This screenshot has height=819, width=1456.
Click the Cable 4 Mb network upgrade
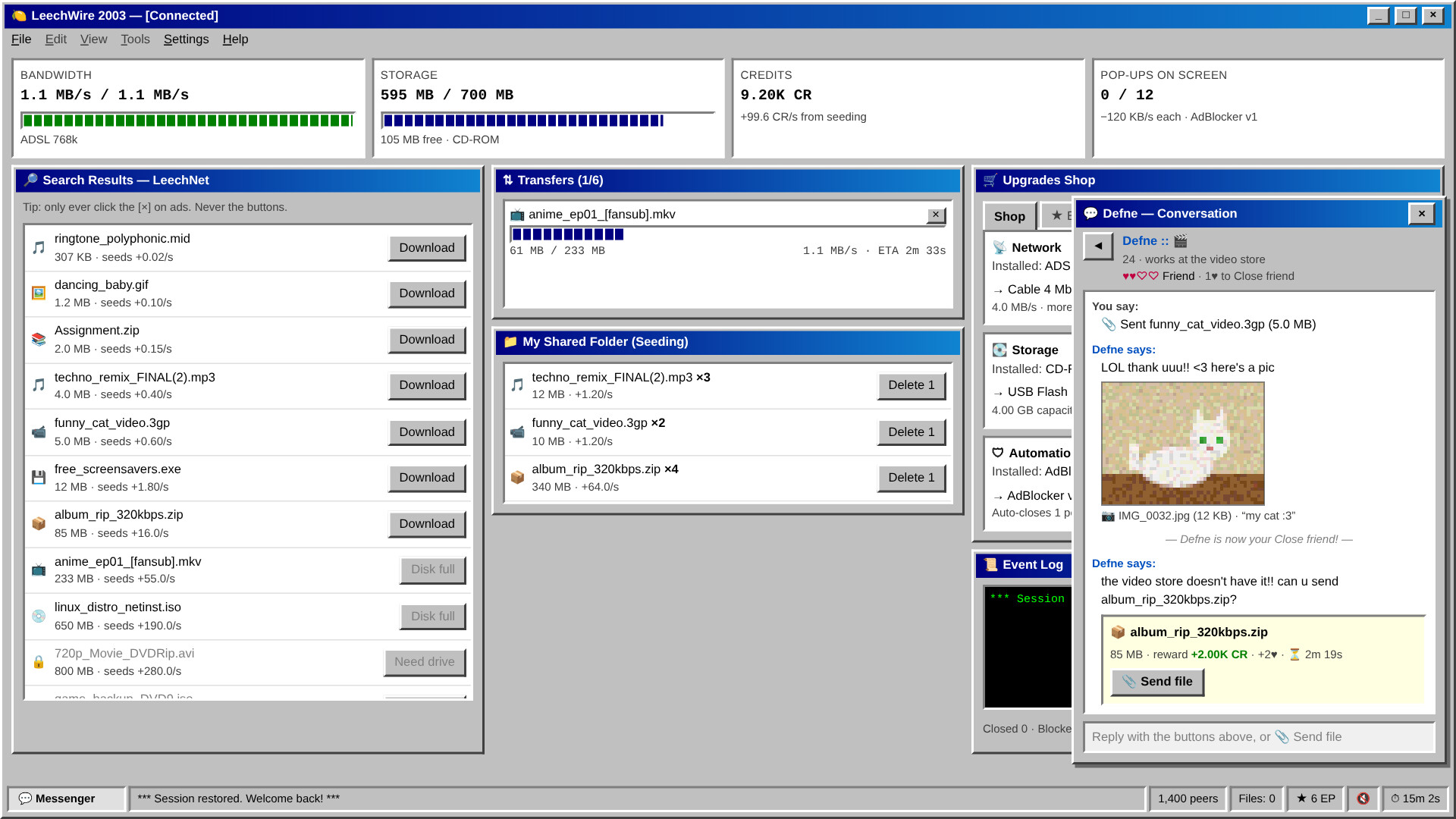click(x=1031, y=290)
